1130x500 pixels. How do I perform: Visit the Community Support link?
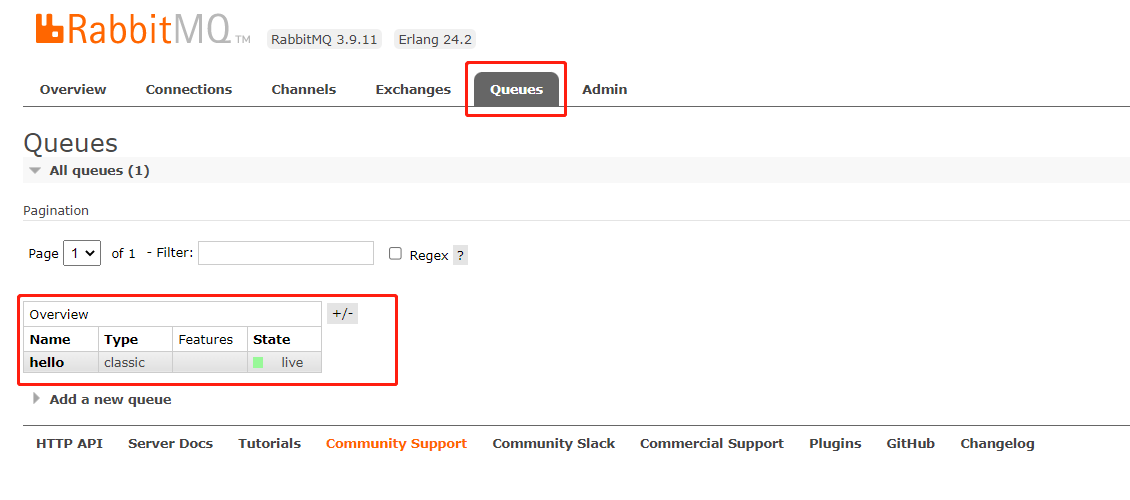(396, 444)
